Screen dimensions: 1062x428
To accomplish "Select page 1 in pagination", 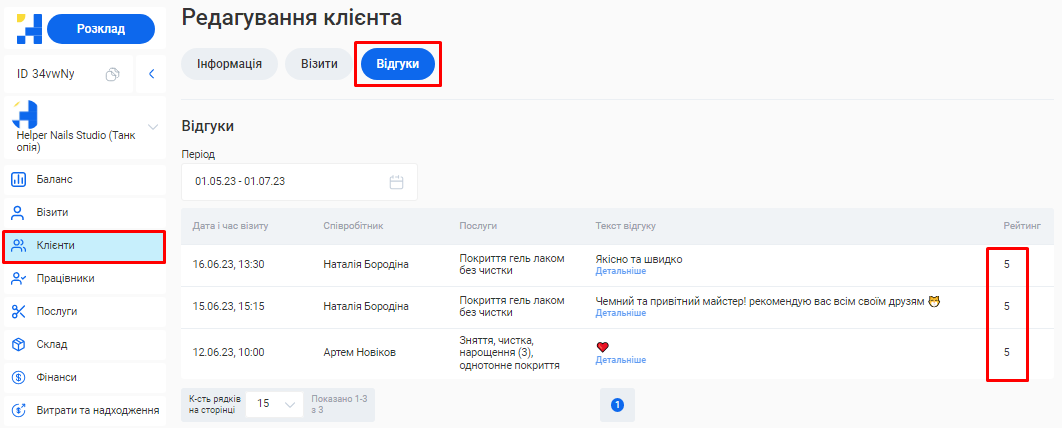I will point(617,405).
